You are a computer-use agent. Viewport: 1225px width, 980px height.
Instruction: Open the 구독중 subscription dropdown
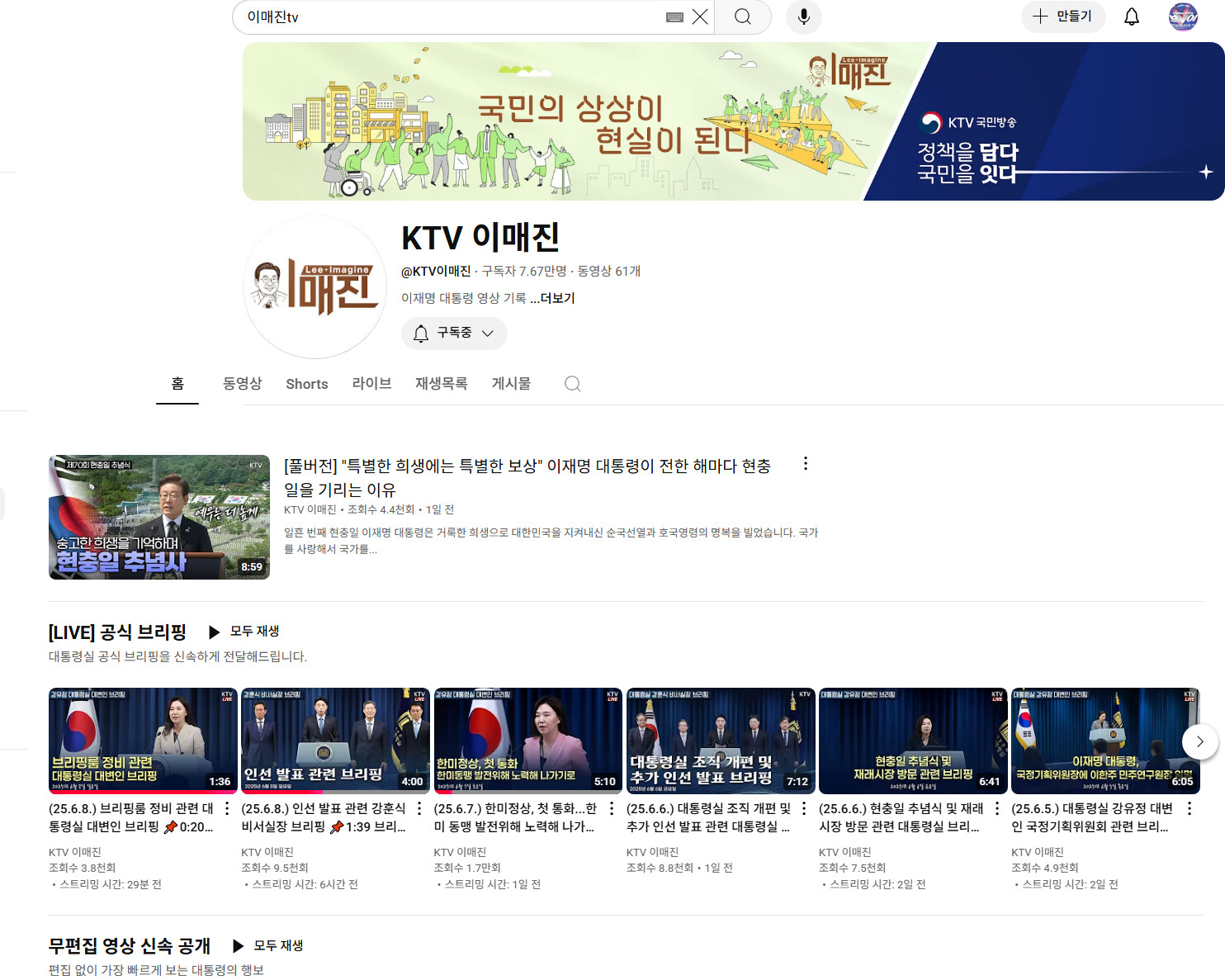tap(454, 333)
